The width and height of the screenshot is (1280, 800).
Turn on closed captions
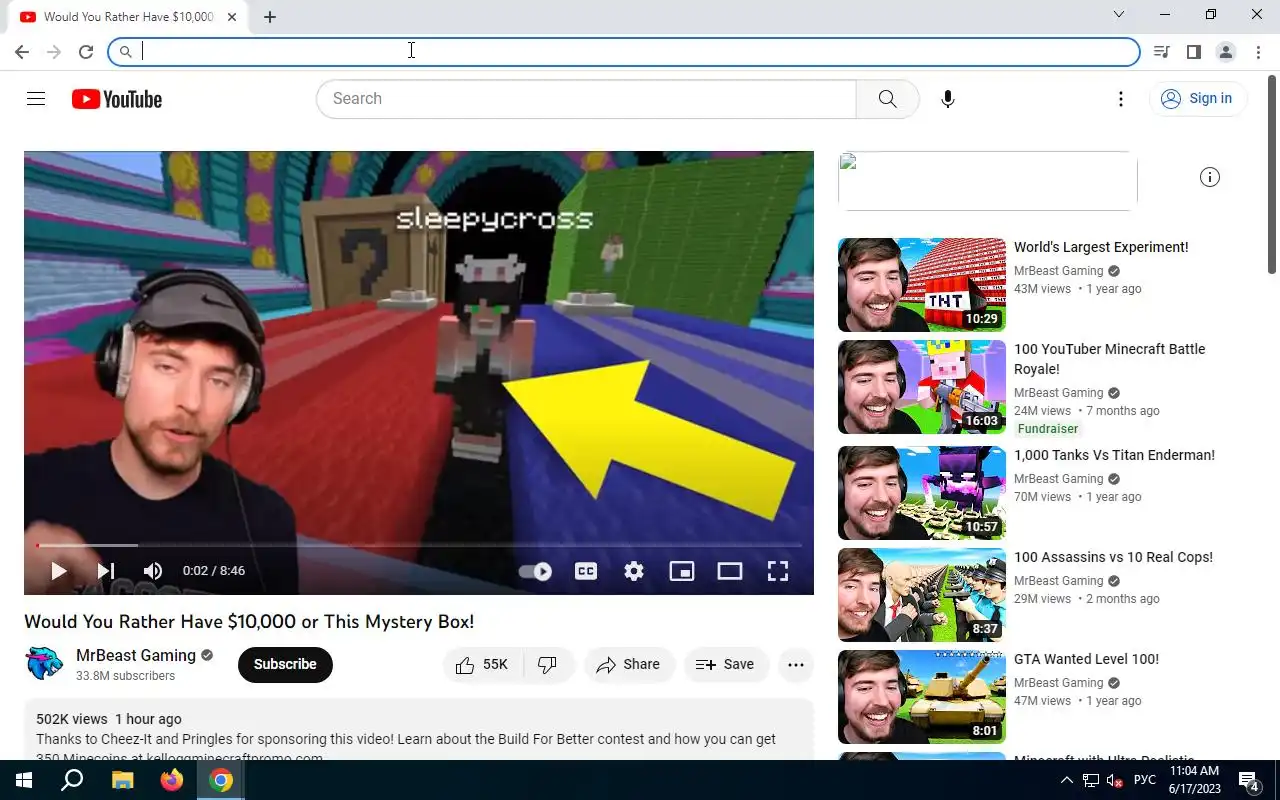pos(586,571)
